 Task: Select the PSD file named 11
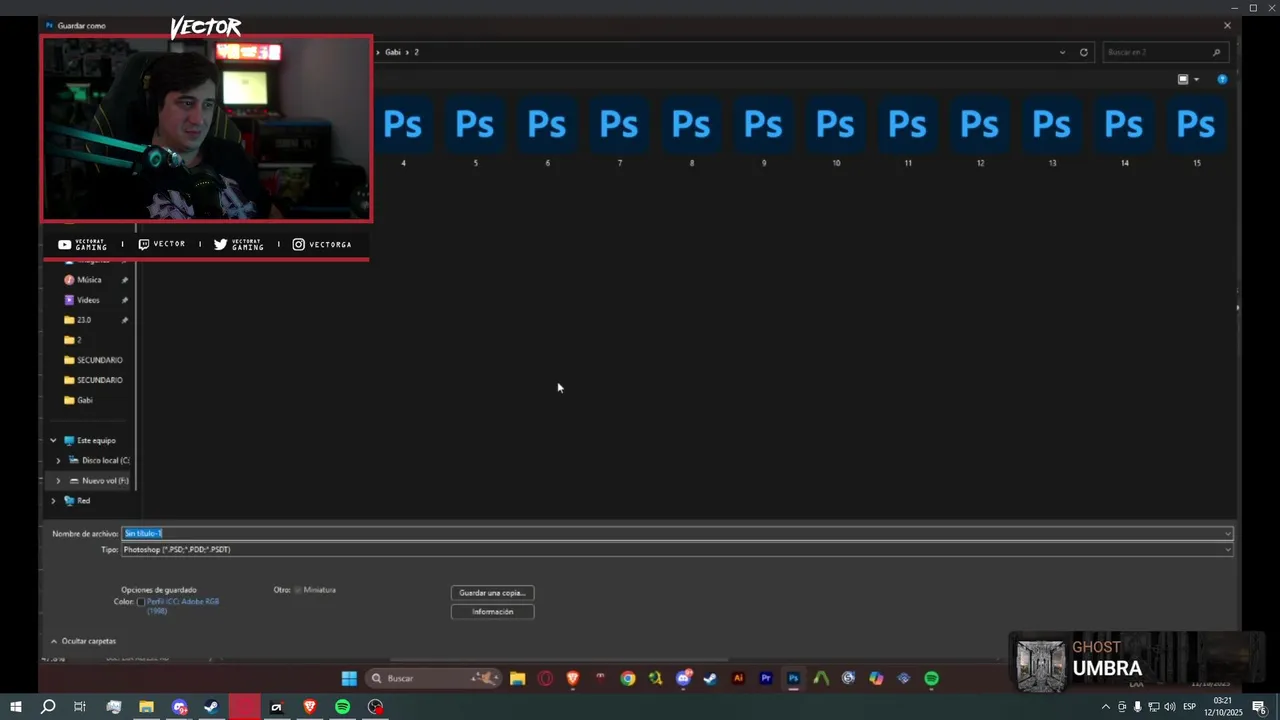(907, 130)
